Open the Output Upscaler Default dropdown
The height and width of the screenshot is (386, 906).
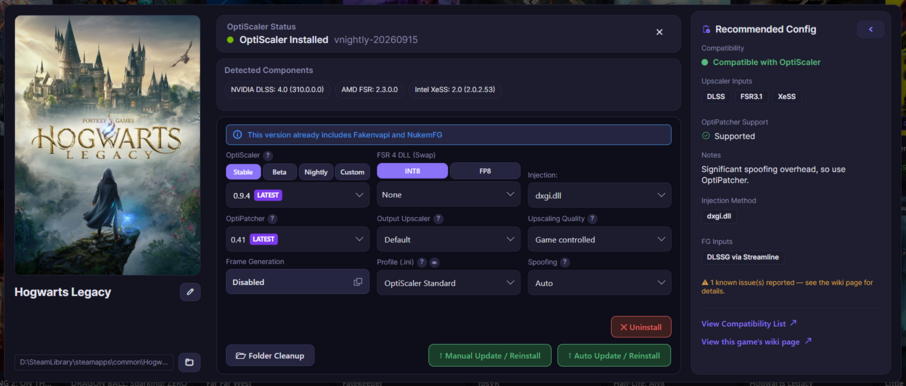tap(448, 239)
